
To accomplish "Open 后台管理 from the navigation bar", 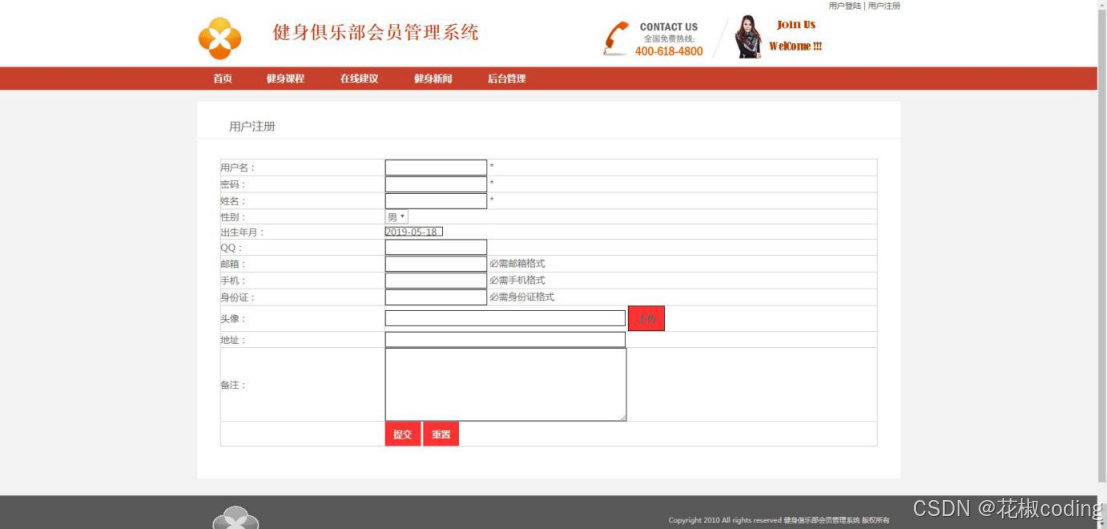I will tap(507, 79).
